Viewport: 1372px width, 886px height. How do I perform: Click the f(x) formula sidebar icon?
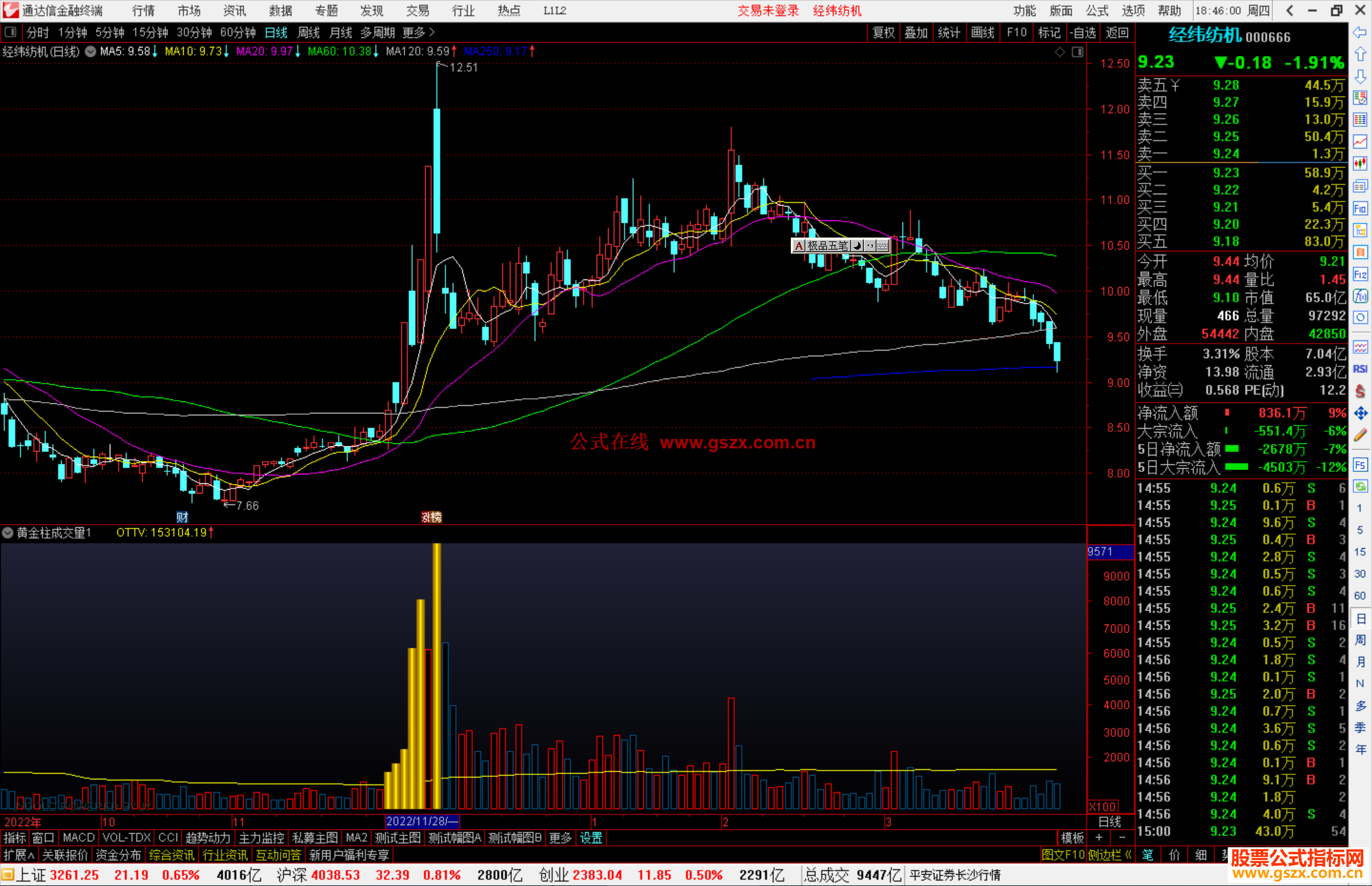(x=1360, y=296)
